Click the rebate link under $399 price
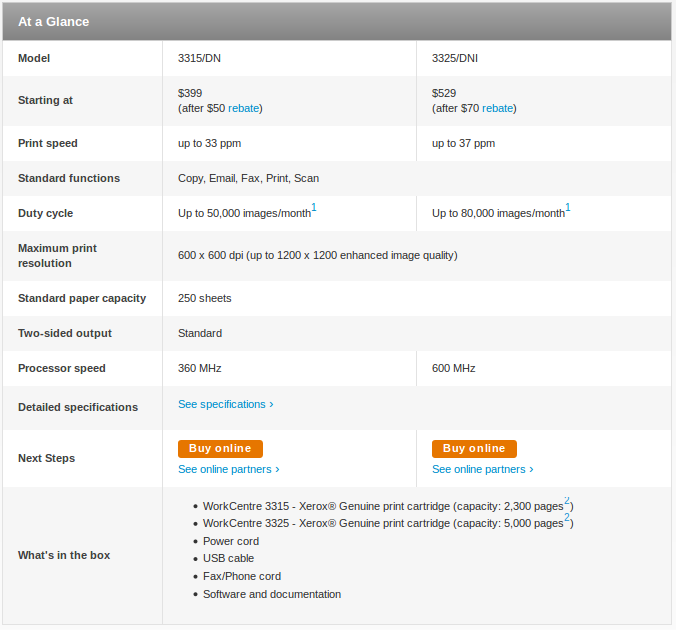 click(x=243, y=108)
